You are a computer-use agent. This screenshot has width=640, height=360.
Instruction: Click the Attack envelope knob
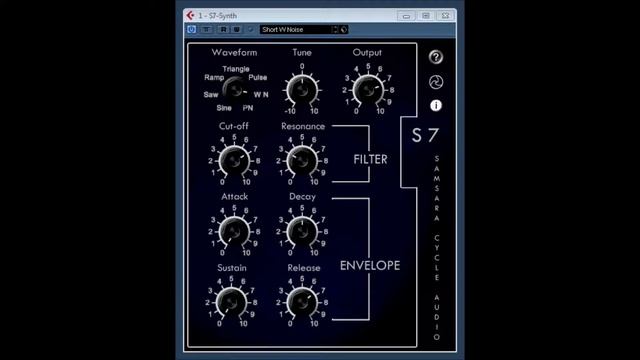pyautogui.click(x=234, y=231)
